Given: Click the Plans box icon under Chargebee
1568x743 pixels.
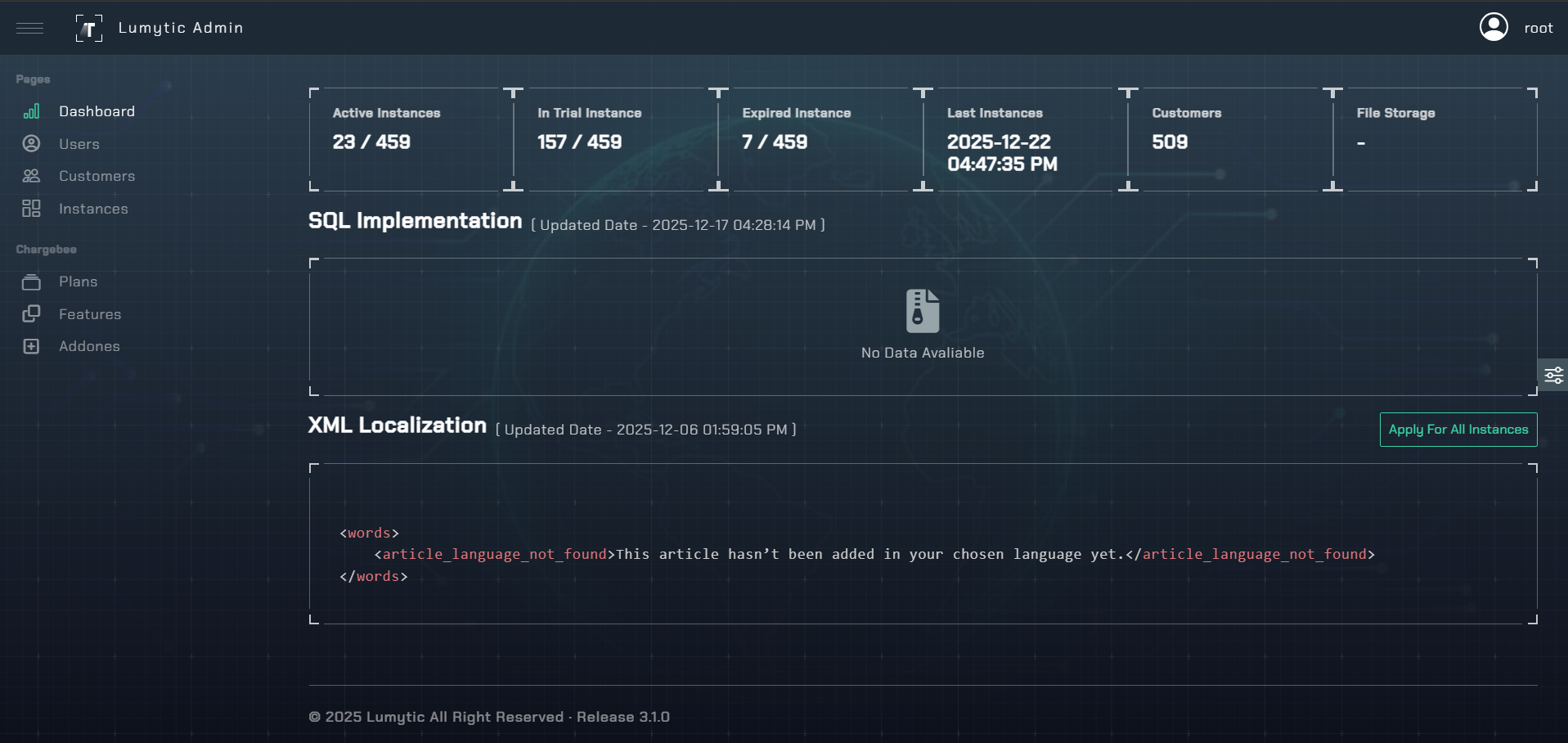Looking at the screenshot, I should click(x=31, y=281).
